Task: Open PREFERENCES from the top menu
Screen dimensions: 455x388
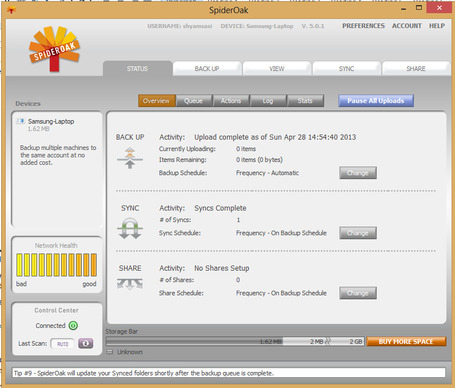Action: tap(363, 26)
